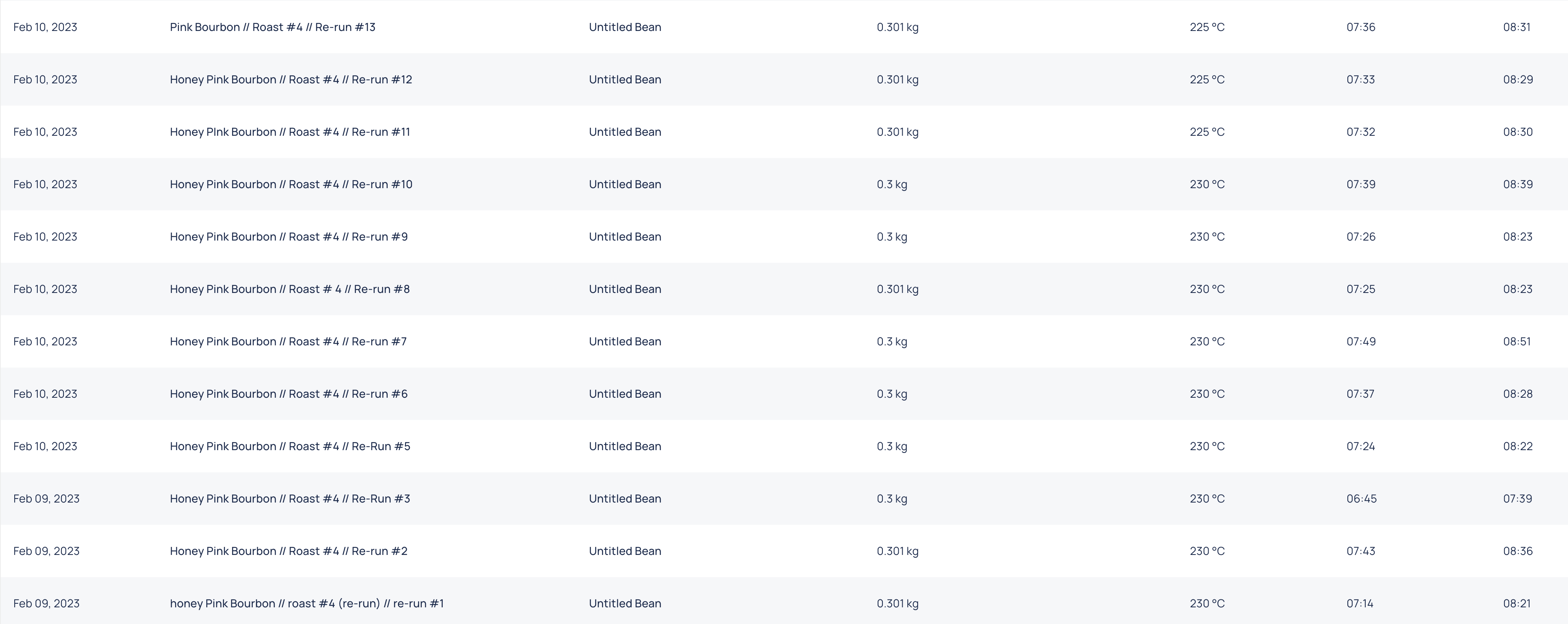The height and width of the screenshot is (624, 1568).
Task: Open the Honey Pink Bourbon Re-run #12 roast
Action: pos(290,79)
